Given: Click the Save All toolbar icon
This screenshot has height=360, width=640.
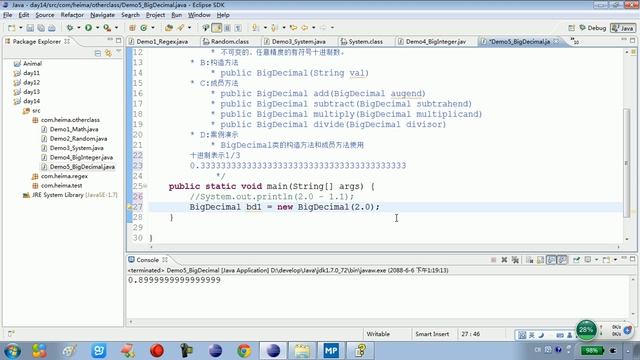Looking at the screenshot, I should pyautogui.click(x=41, y=28).
